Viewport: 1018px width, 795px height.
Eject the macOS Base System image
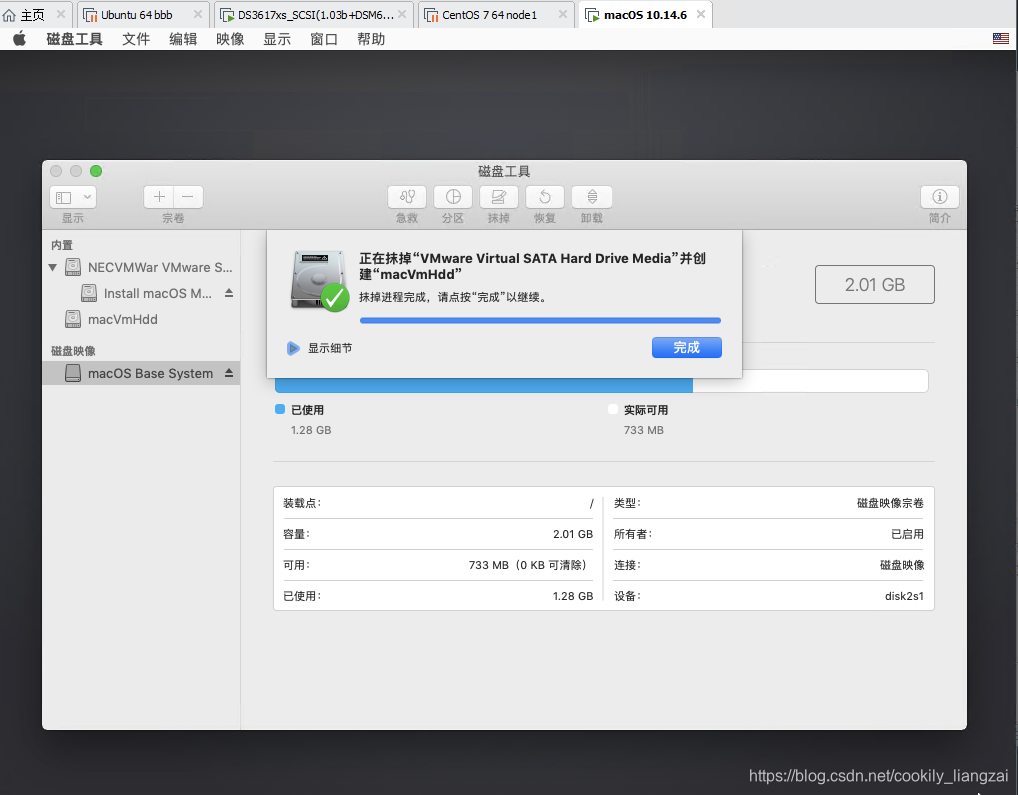point(229,373)
